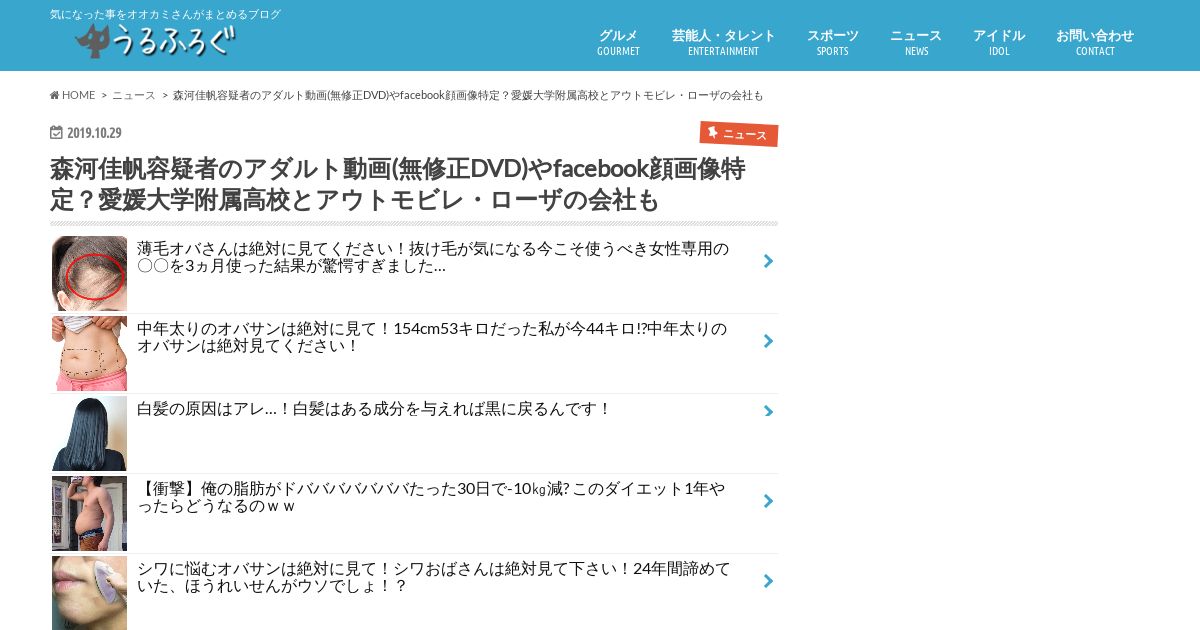The width and height of the screenshot is (1200, 630).
Task: Open the ニュース NEWS menu
Action: point(916,42)
